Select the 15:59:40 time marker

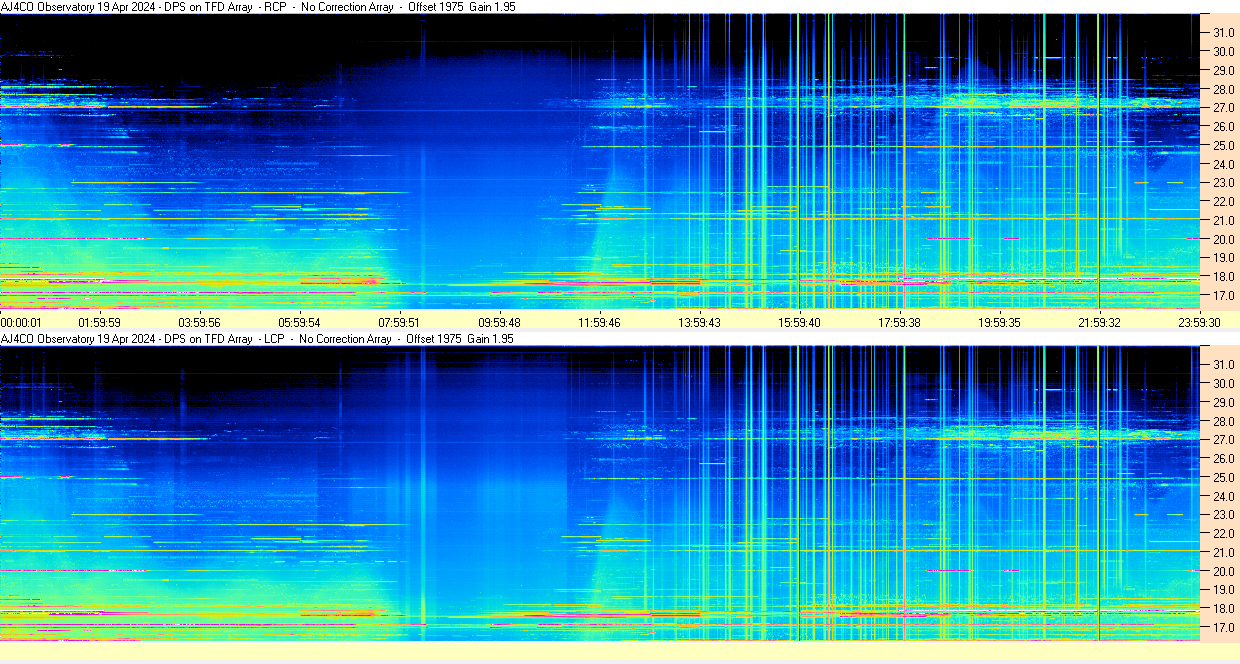[799, 322]
